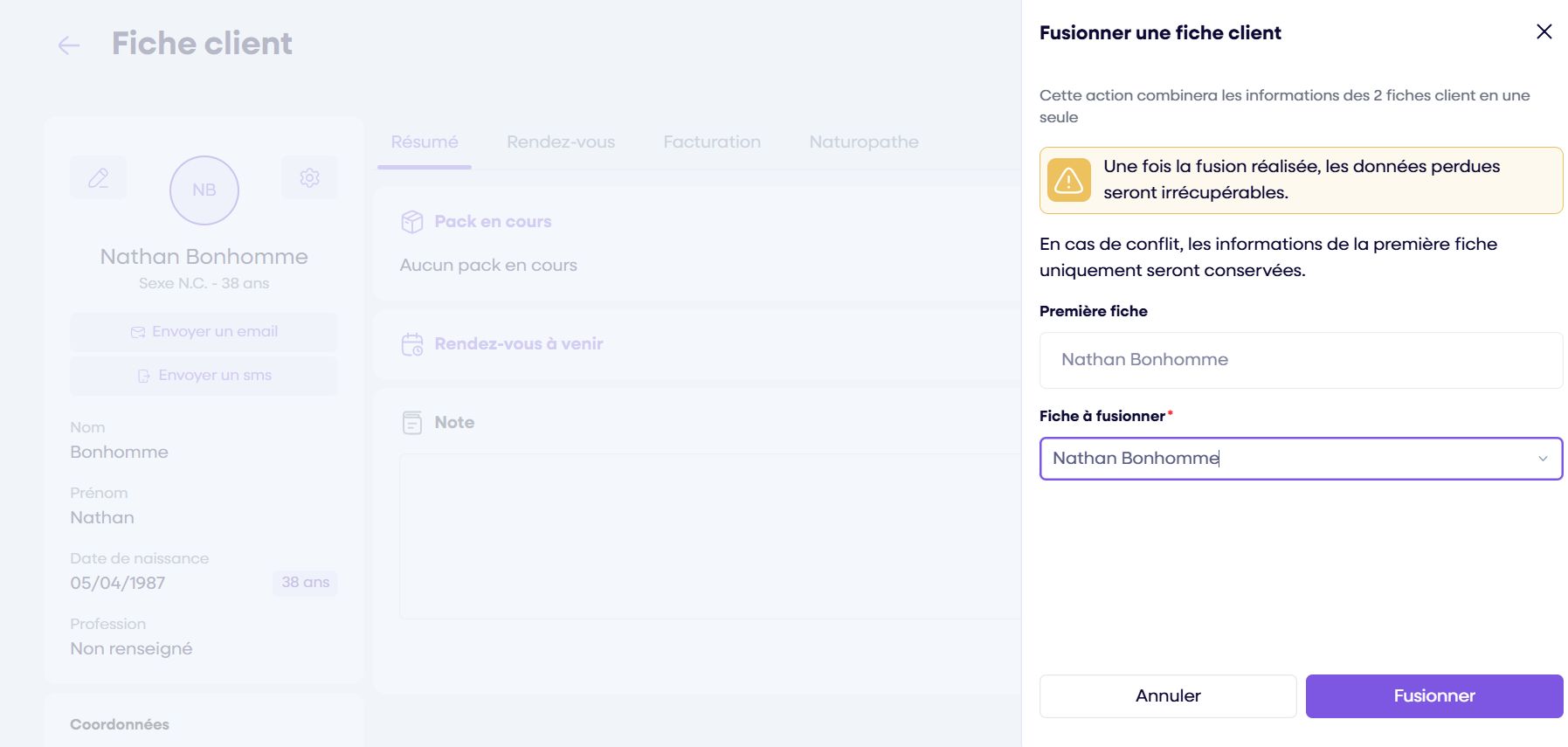Switch to the Résumé tab
This screenshot has width=1568, height=747.
(425, 142)
